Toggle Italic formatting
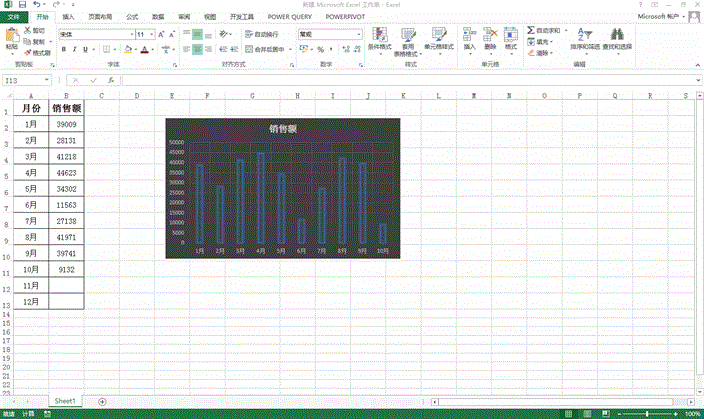 click(x=74, y=49)
